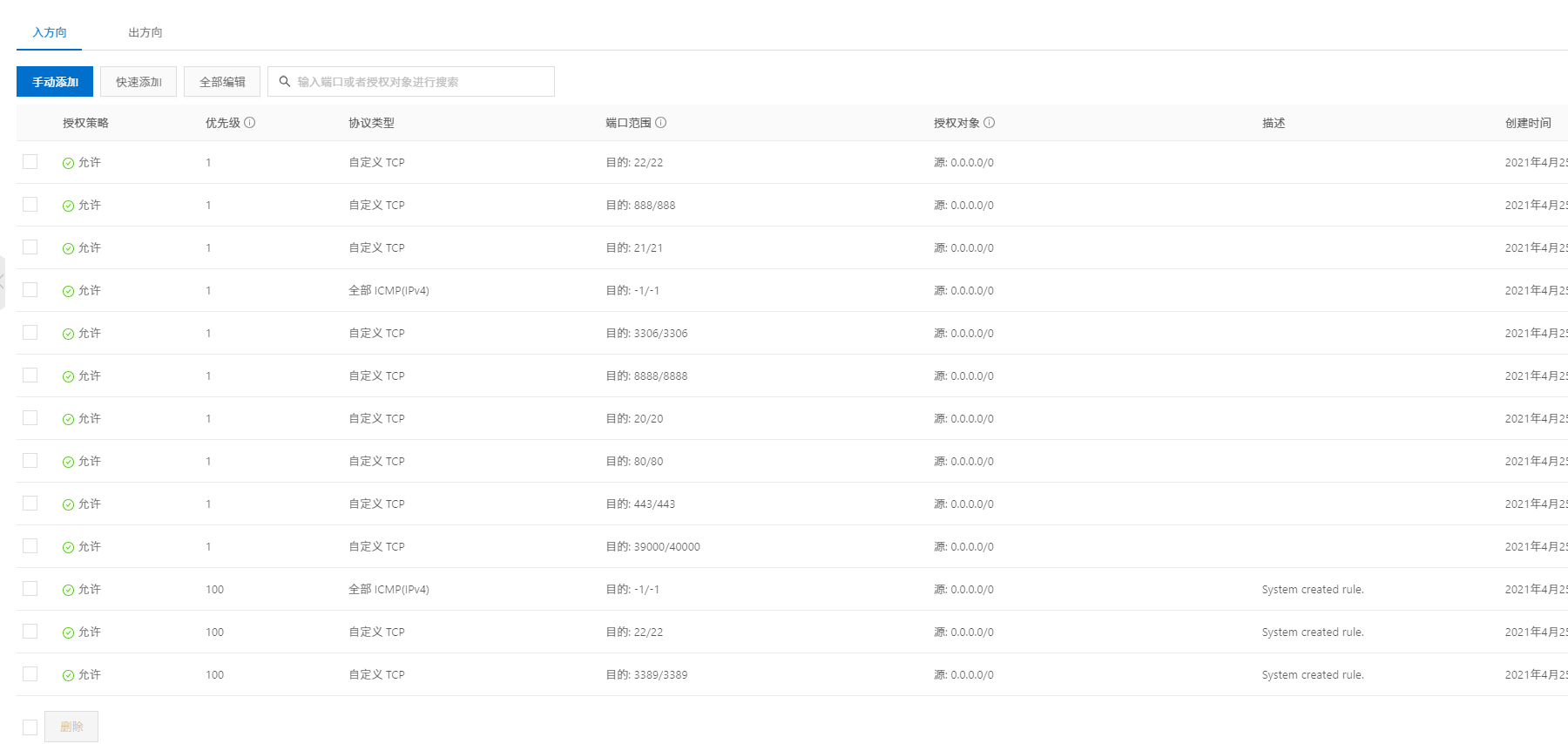Viewport: 1568px width, 744px height.
Task: Check the box for the 443/443 rule
Action: point(30,504)
